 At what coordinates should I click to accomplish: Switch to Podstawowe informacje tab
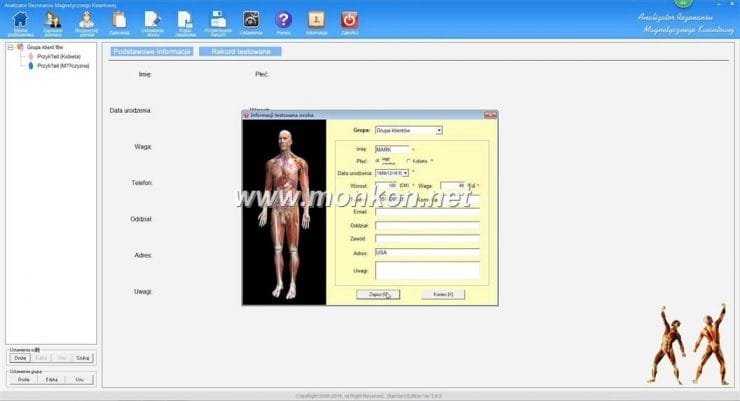click(x=152, y=51)
